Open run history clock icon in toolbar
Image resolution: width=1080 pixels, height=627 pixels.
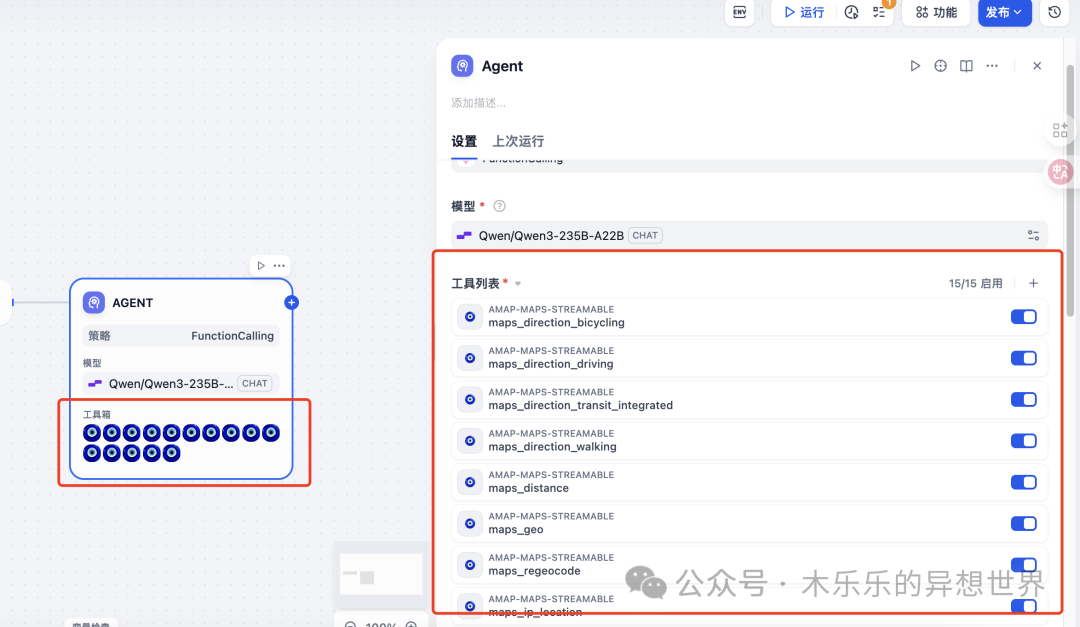tap(851, 12)
